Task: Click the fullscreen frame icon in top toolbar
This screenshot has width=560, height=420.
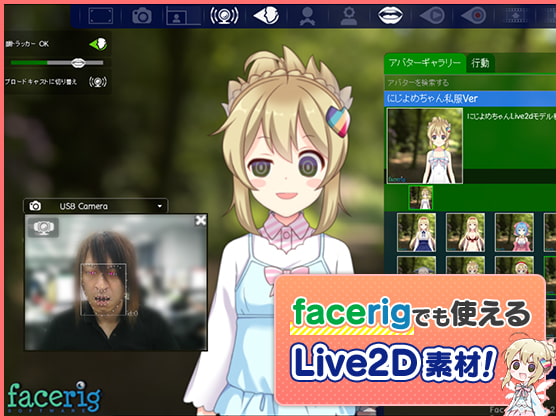Action: tap(100, 16)
